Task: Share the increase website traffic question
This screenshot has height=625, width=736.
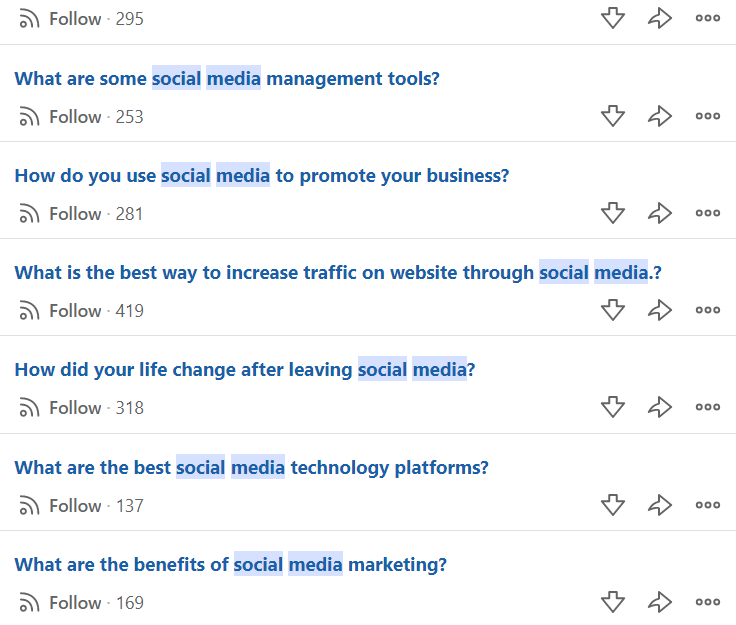Action: (660, 310)
